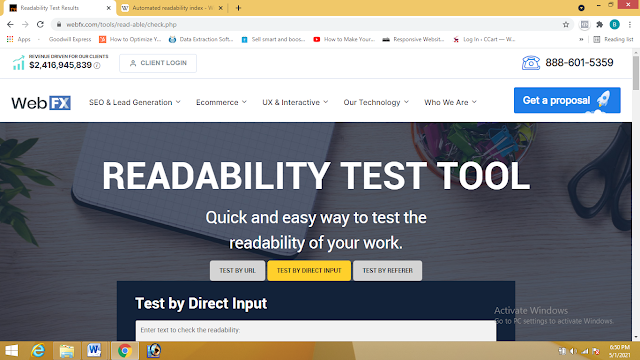
Task: Click the volume speaker tray icon
Action: 573,351
